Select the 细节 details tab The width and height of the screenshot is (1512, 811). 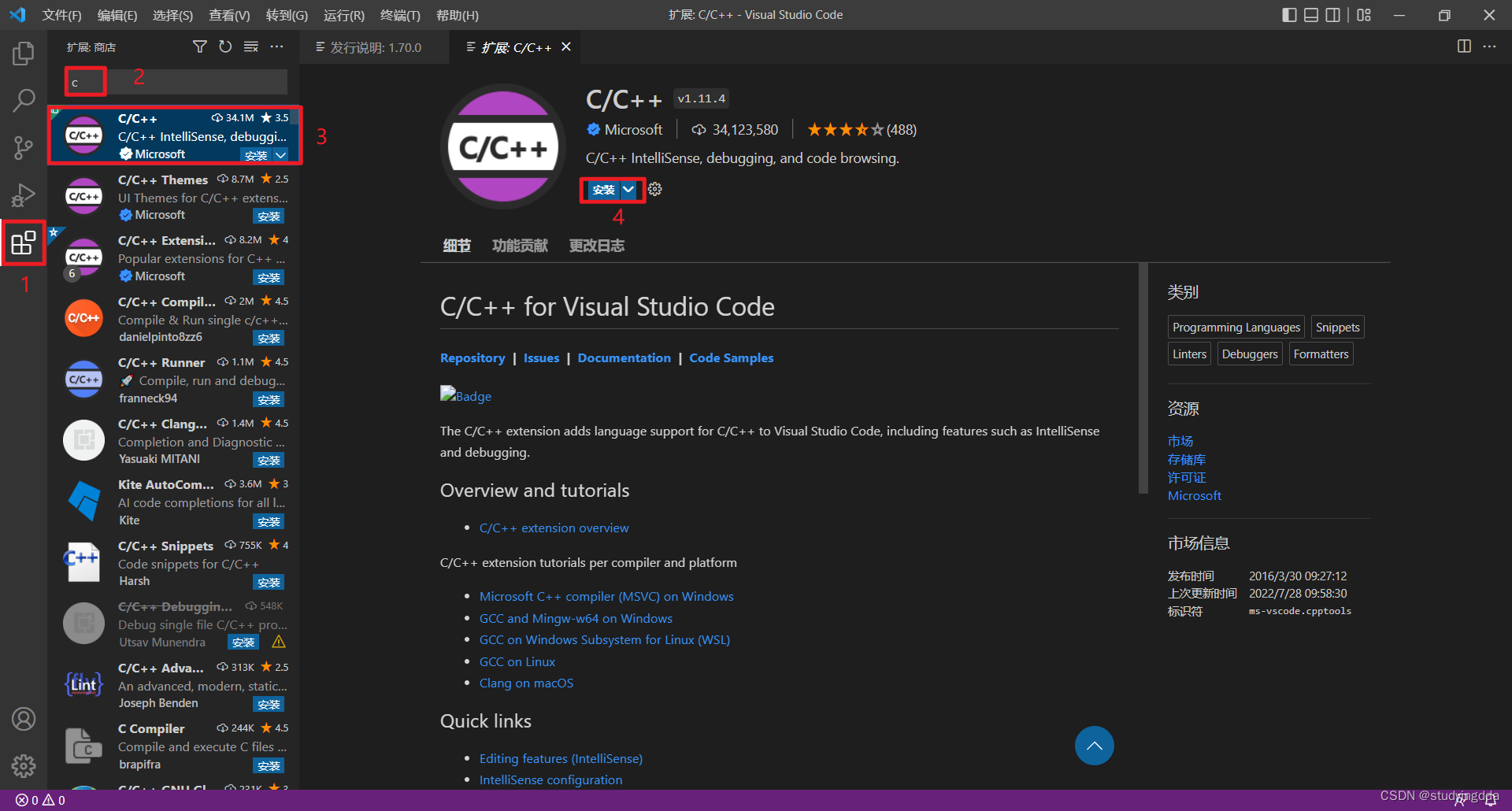coord(457,246)
